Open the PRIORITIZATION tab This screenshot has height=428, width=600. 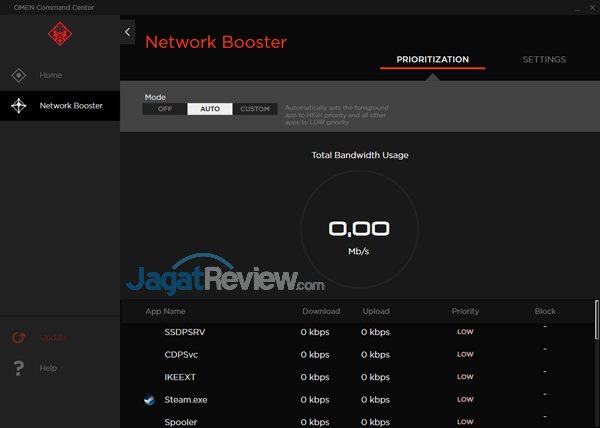(x=432, y=60)
